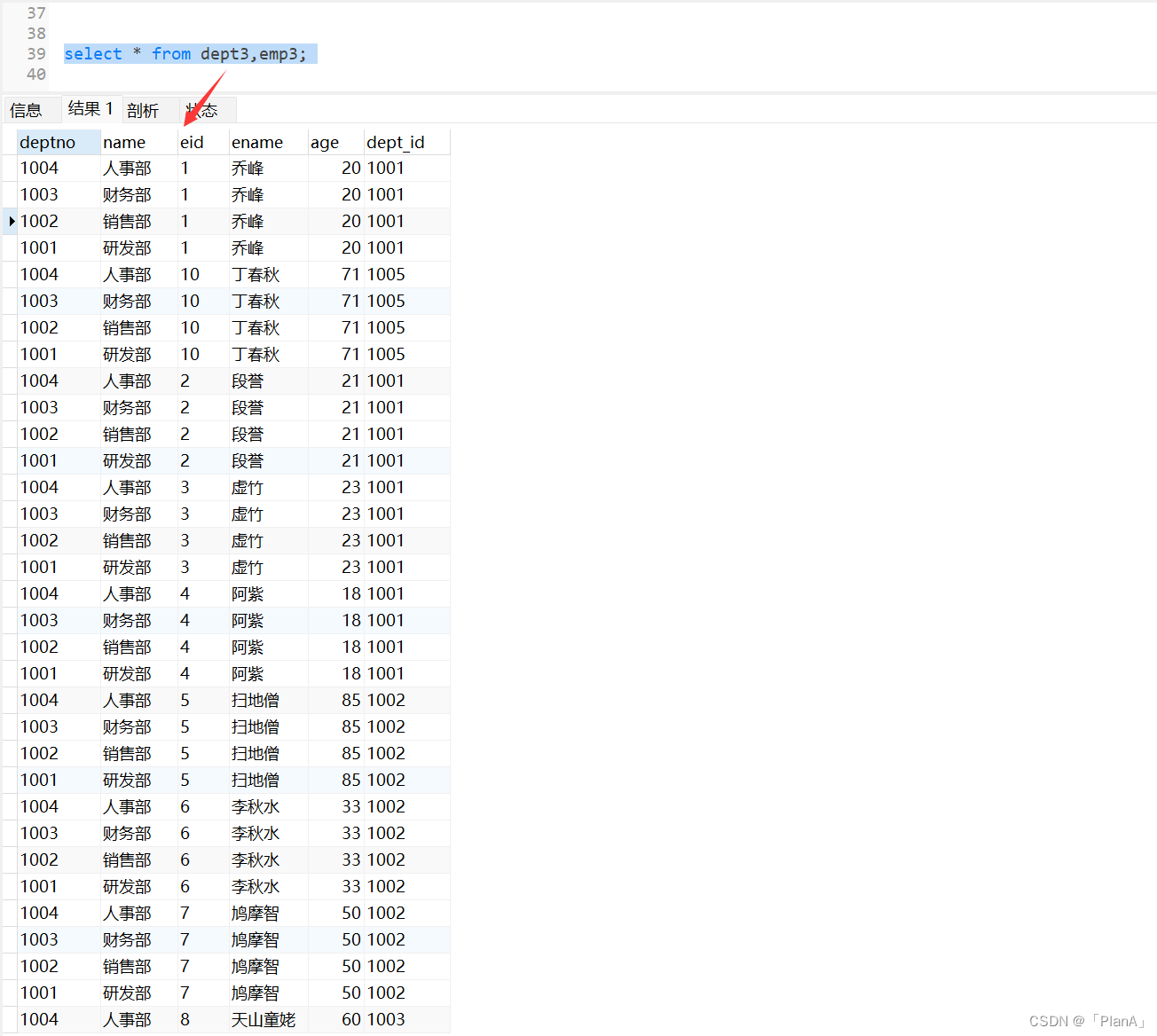The height and width of the screenshot is (1036, 1157).
Task: Select 财务部 cell in the 扫地僧 row
Action: click(138, 726)
